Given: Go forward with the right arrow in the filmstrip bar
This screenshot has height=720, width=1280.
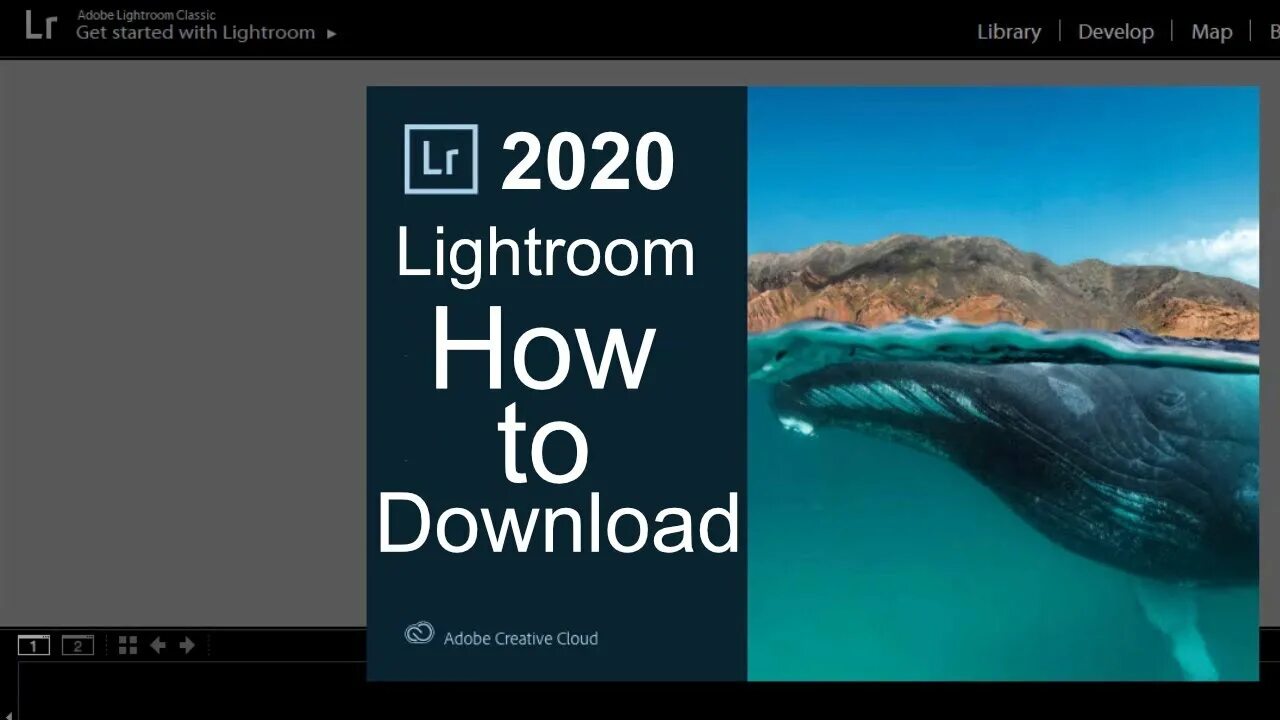Looking at the screenshot, I should tap(187, 646).
